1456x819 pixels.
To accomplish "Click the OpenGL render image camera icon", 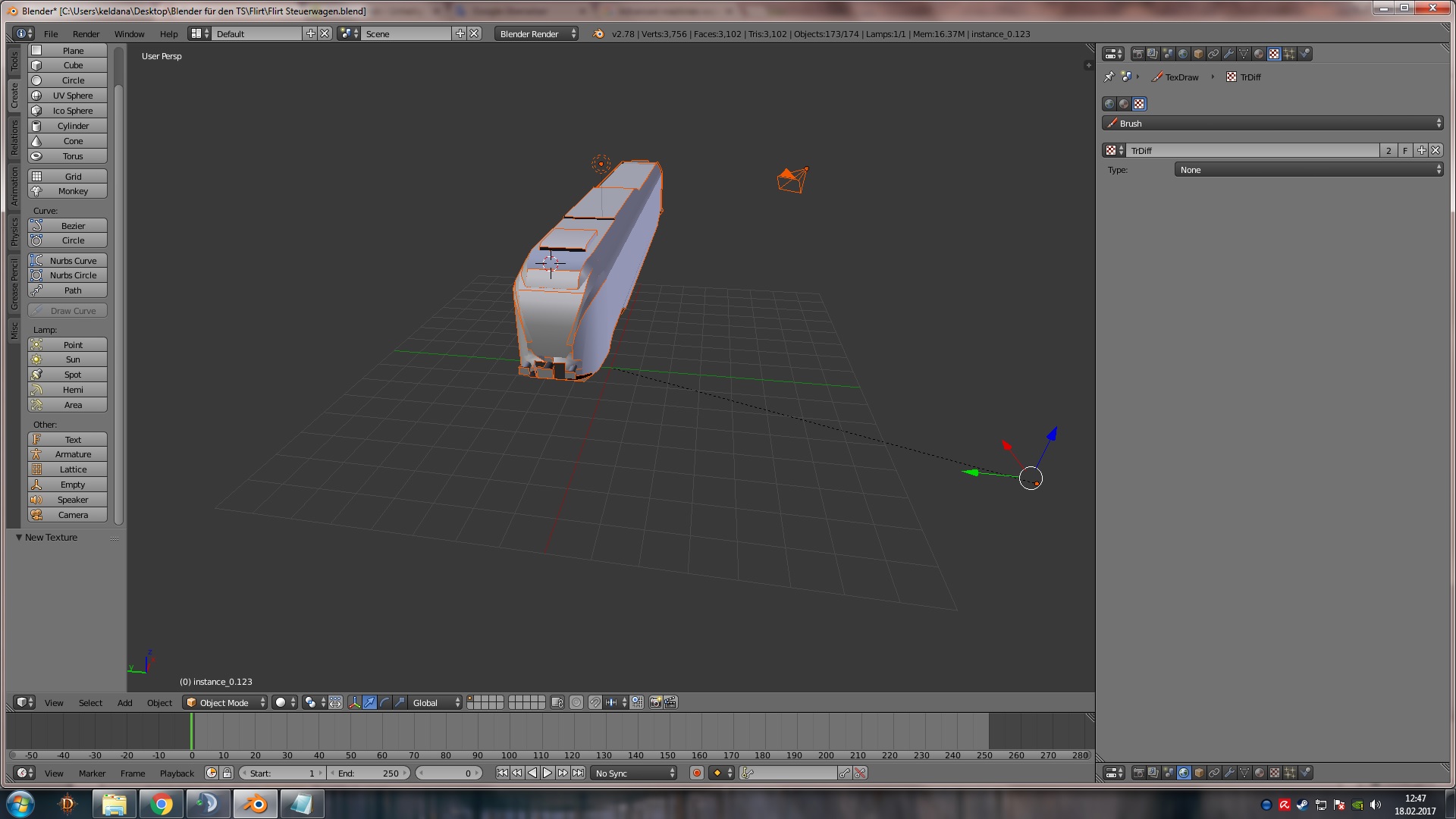I will click(656, 703).
